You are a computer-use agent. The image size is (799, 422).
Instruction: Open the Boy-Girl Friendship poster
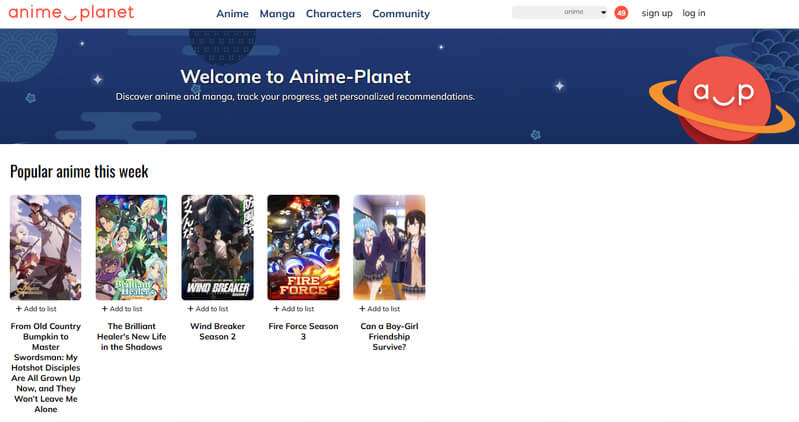[389, 247]
